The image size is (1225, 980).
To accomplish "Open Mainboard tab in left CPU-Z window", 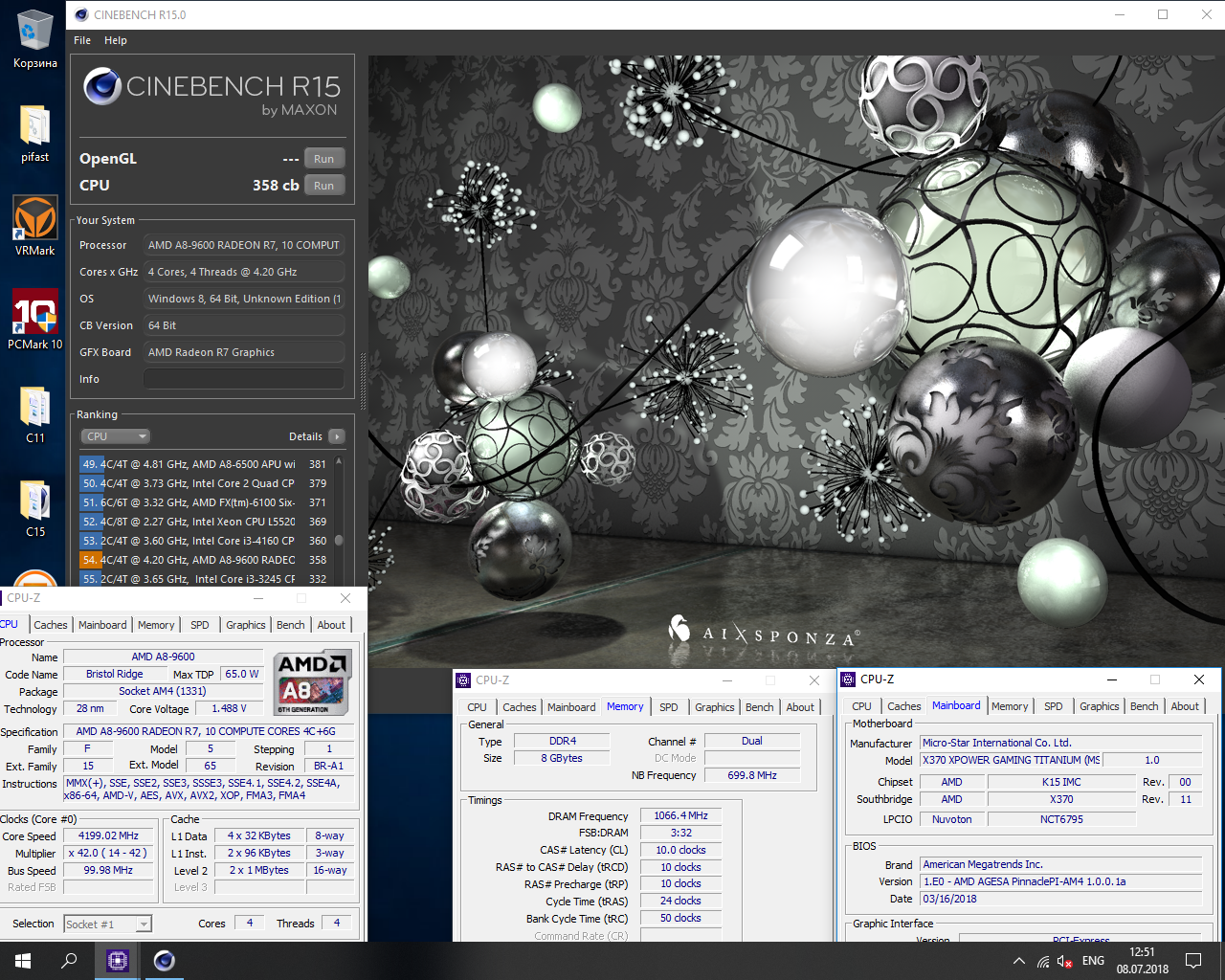I will point(102,625).
